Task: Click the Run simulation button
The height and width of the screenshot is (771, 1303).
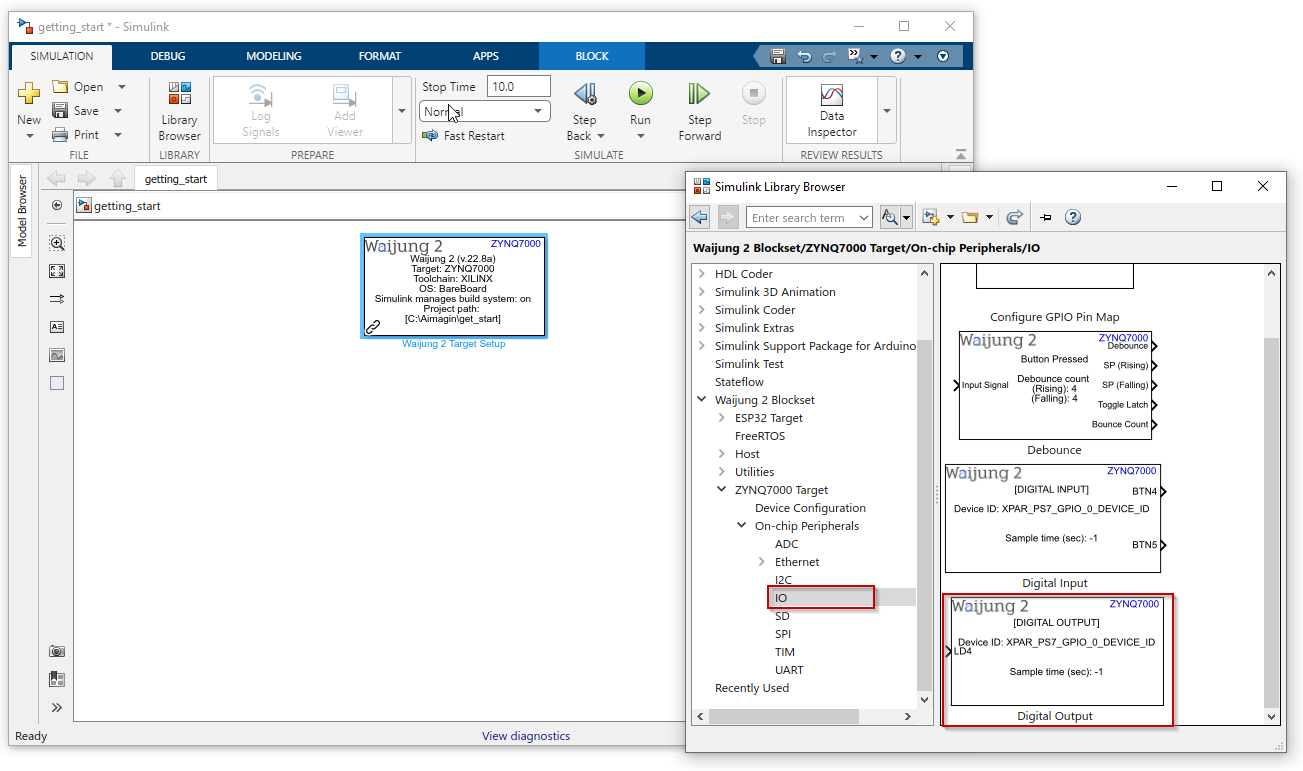Action: pos(640,94)
